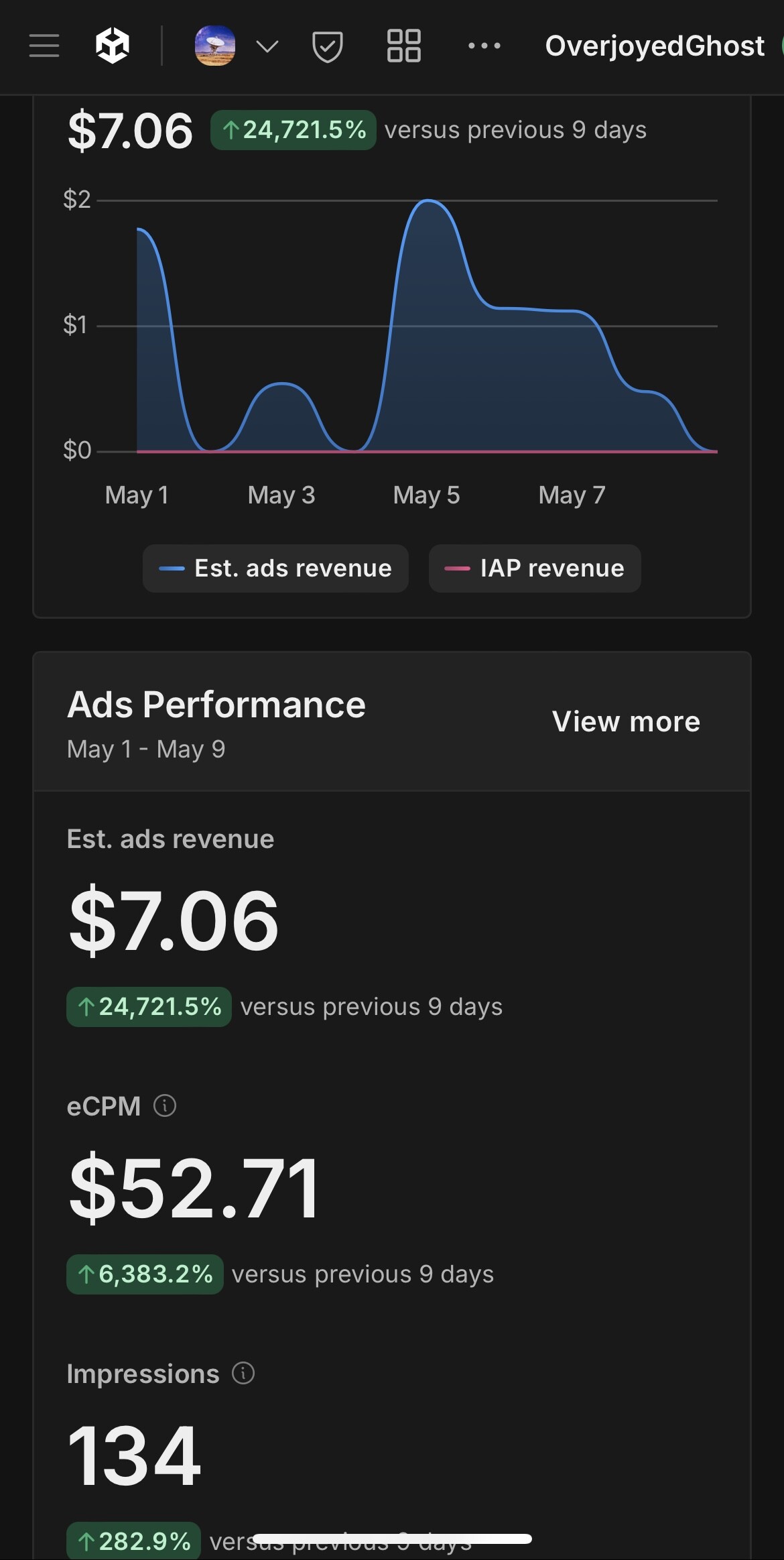Expand the project switcher chevron
This screenshot has height=1560, width=784.
(267, 46)
